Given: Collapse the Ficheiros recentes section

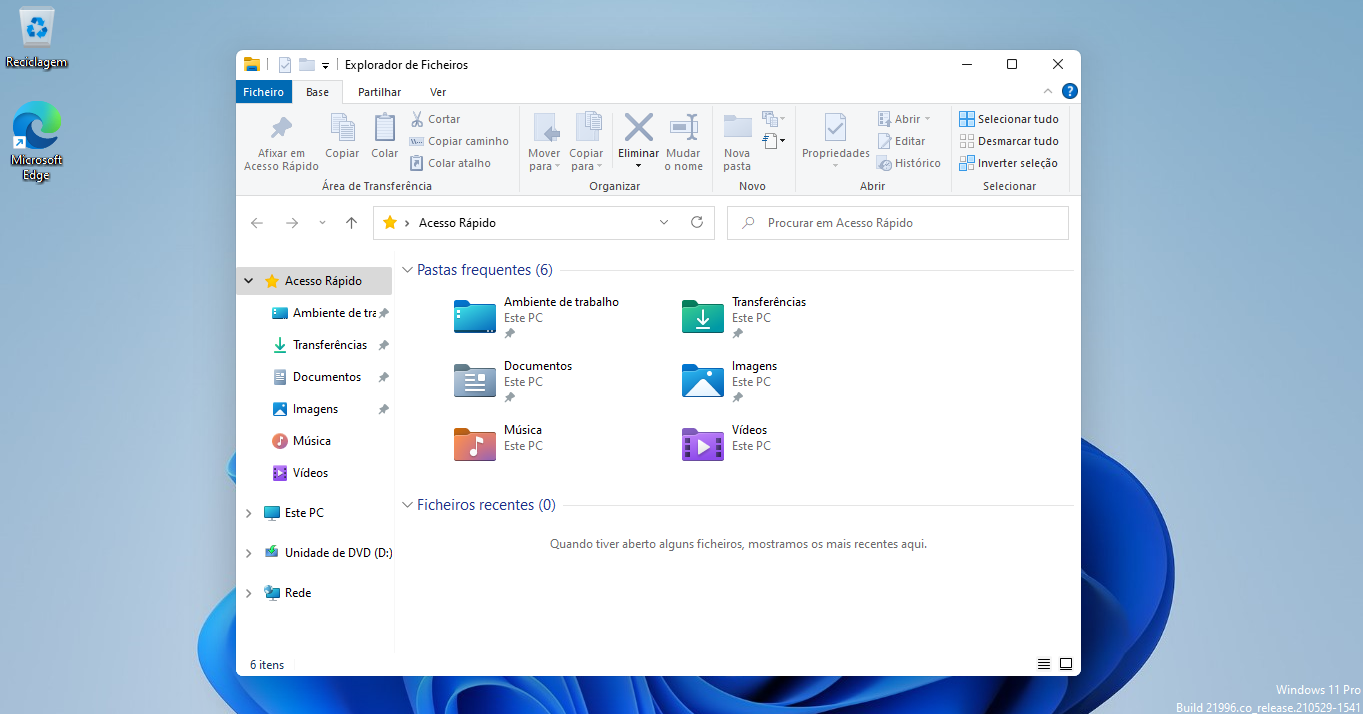Looking at the screenshot, I should point(407,505).
